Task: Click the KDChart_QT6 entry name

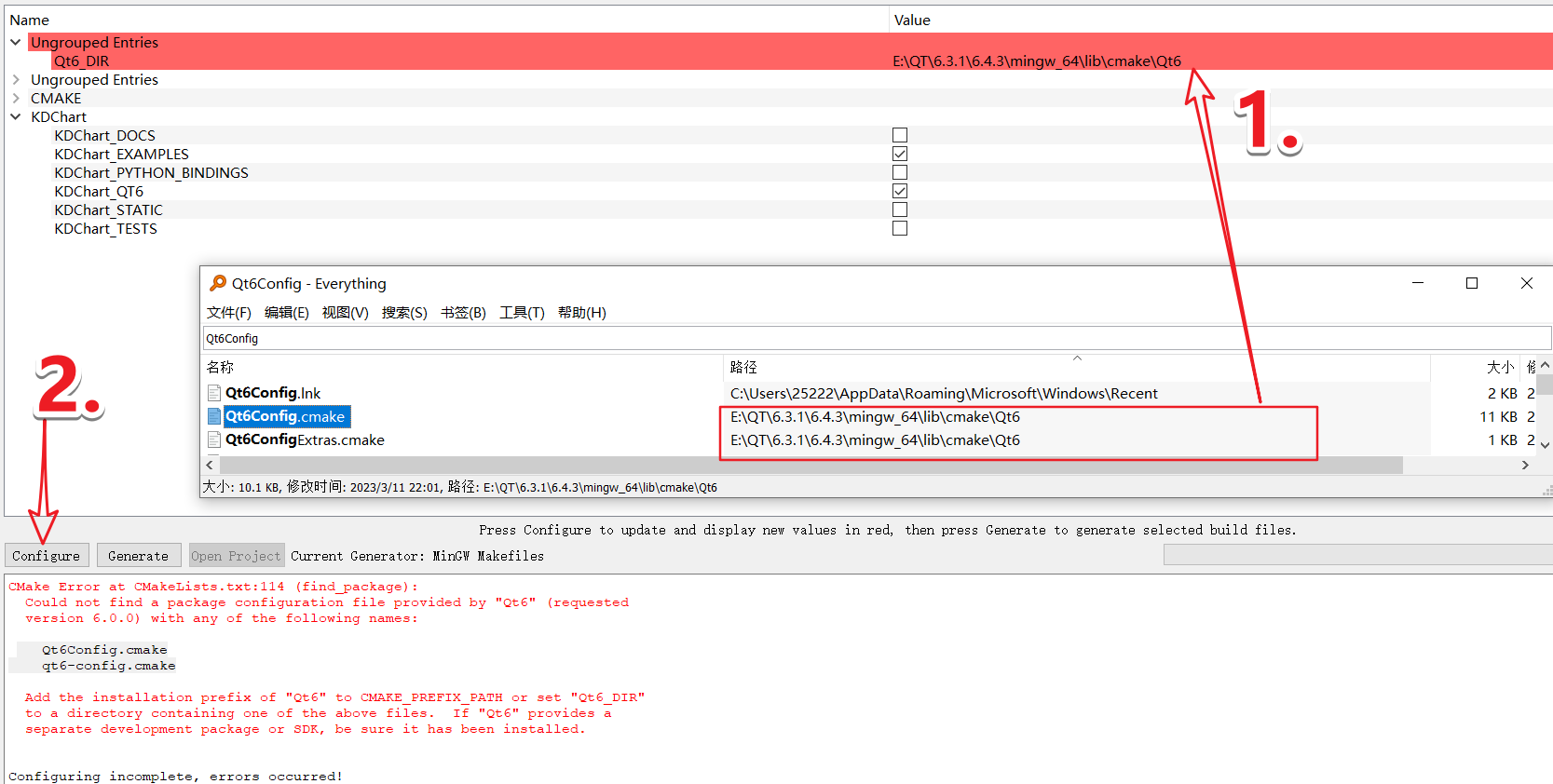Action: [99, 191]
